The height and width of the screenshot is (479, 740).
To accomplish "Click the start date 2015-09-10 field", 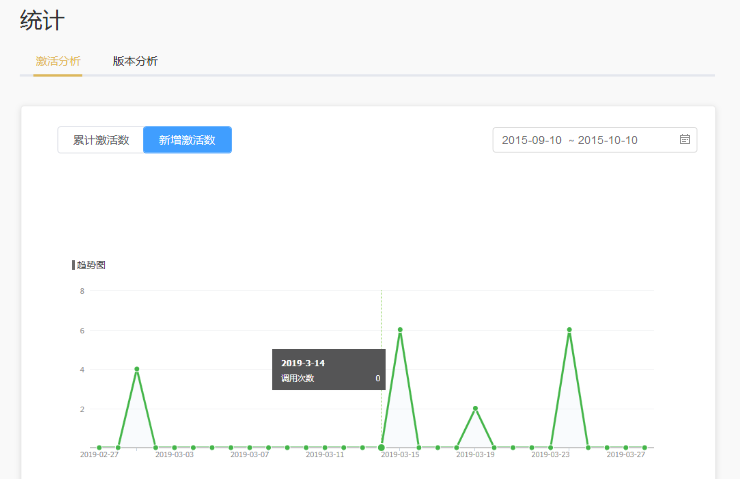I will tap(532, 140).
